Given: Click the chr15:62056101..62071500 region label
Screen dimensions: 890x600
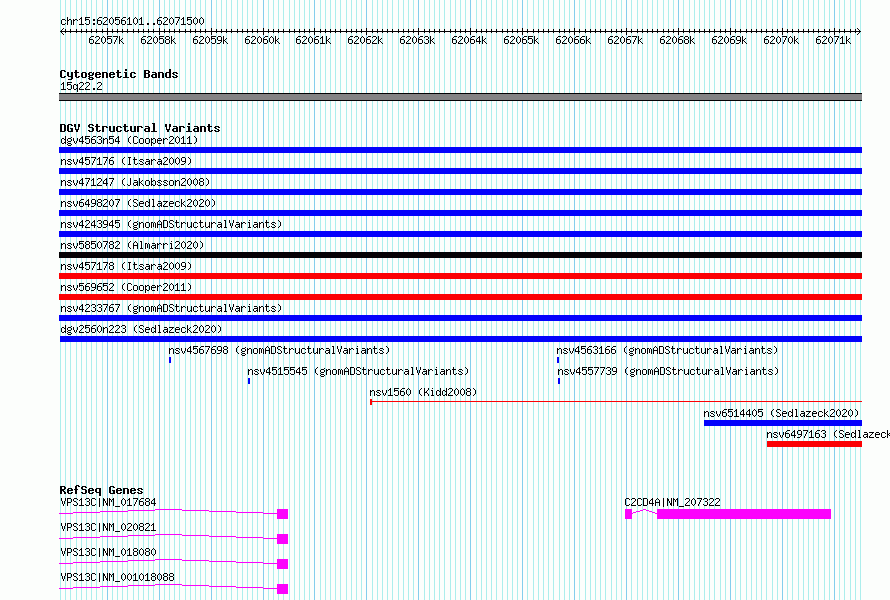Looking at the screenshot, I should 132,21.
